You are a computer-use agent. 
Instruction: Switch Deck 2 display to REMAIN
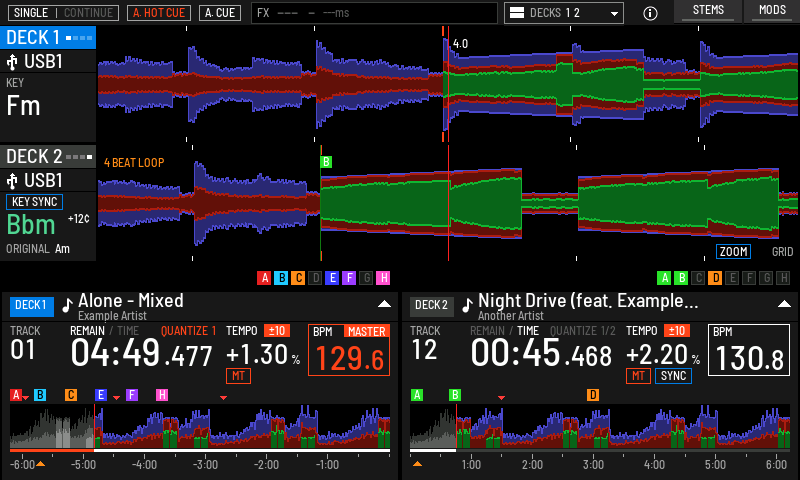(x=487, y=331)
